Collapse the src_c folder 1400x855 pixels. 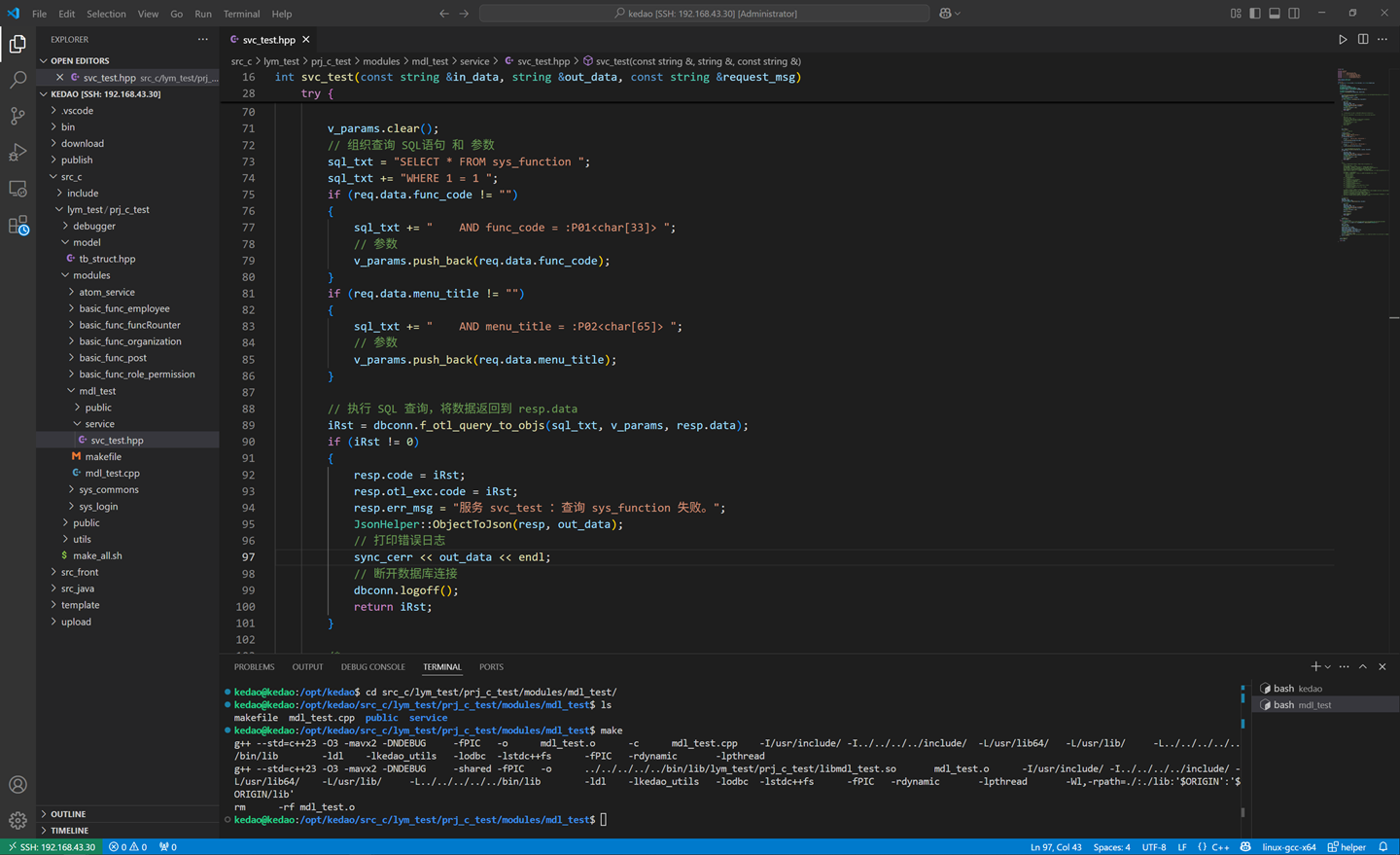click(x=127, y=177)
